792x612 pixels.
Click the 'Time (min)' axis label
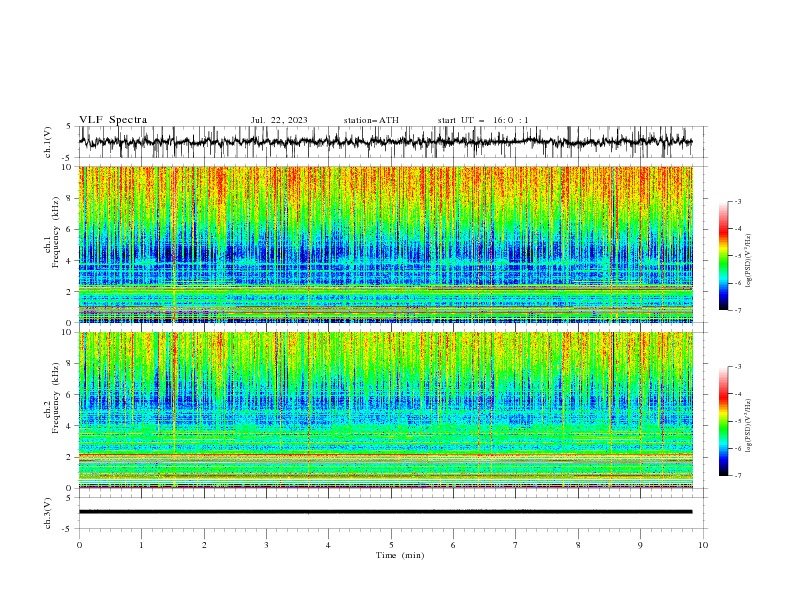400,555
